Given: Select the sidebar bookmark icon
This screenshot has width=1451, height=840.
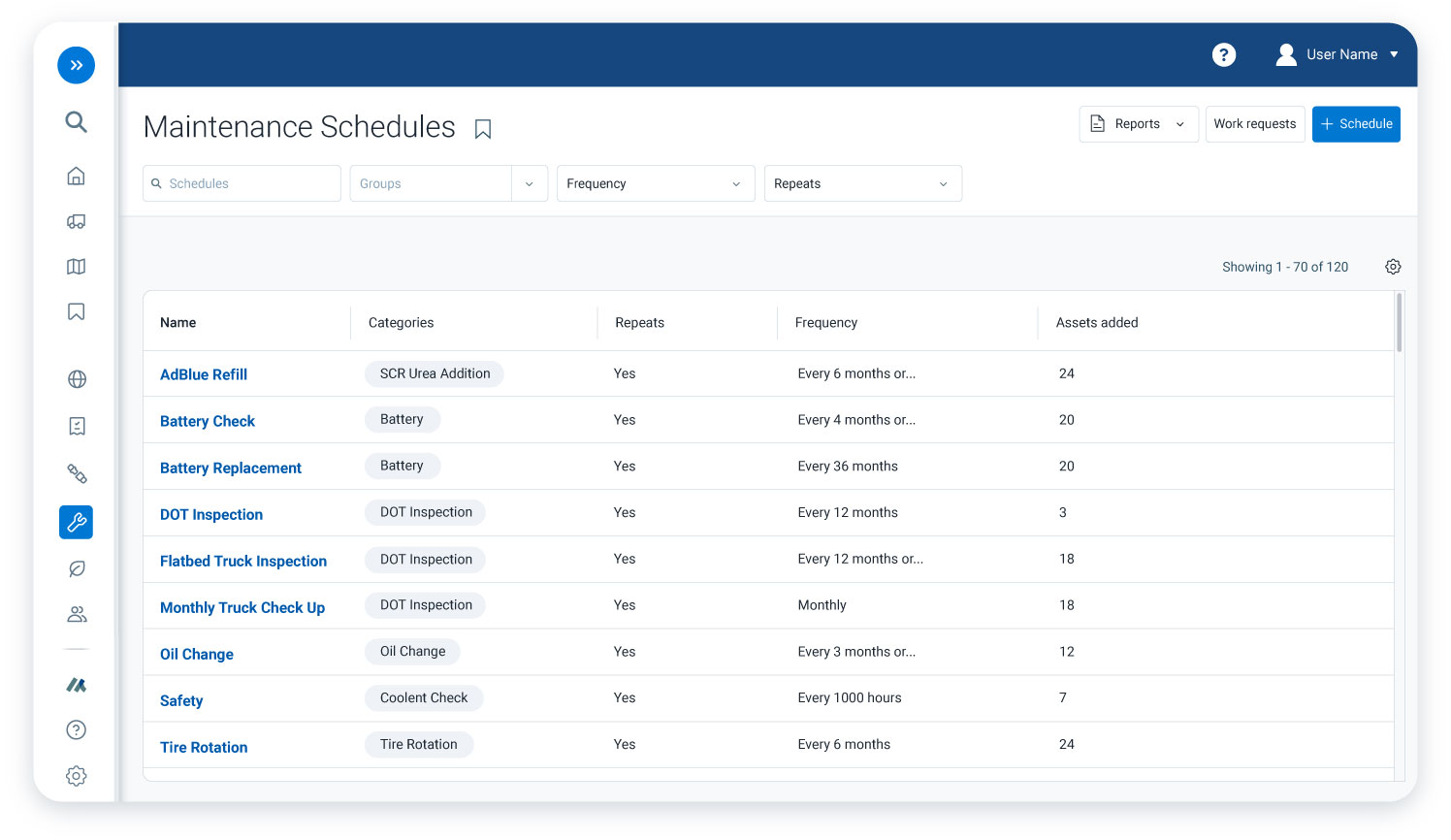Looking at the screenshot, I should (x=76, y=311).
